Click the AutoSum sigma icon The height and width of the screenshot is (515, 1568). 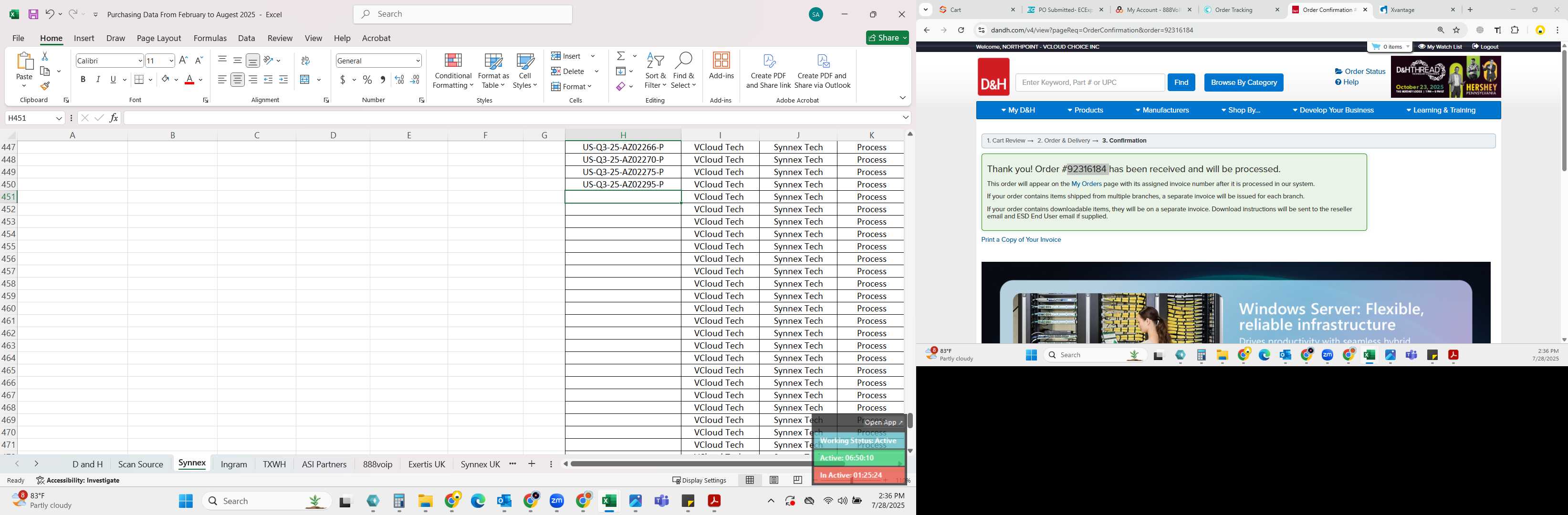(x=621, y=56)
